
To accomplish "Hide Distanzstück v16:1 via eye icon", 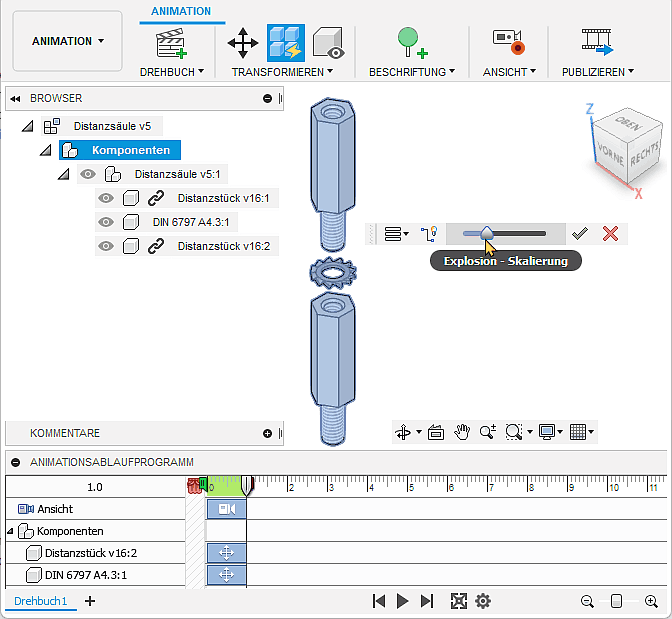I will coord(106,198).
